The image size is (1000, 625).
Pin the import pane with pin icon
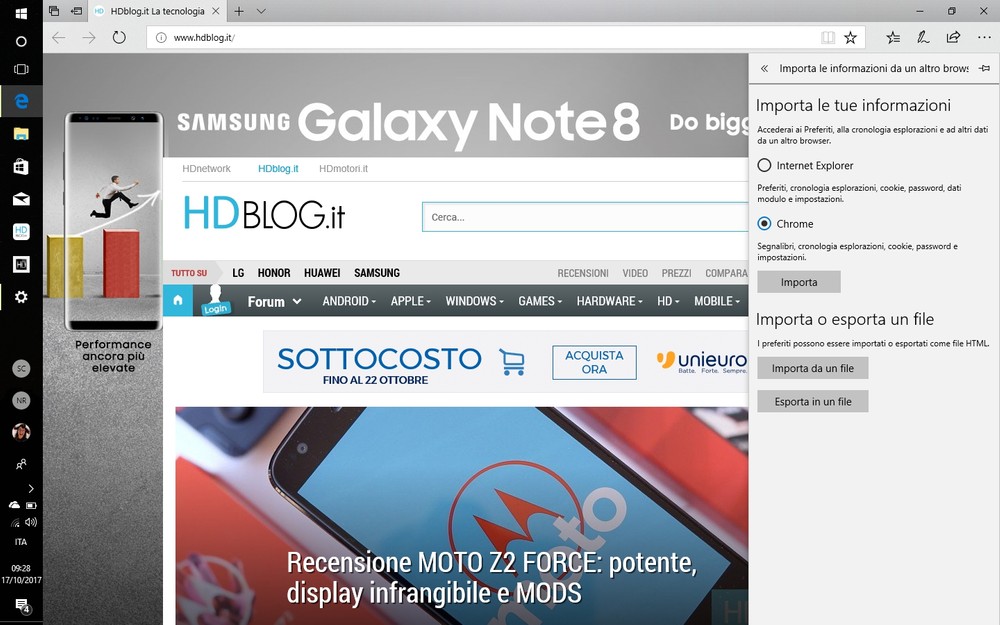pos(984,69)
